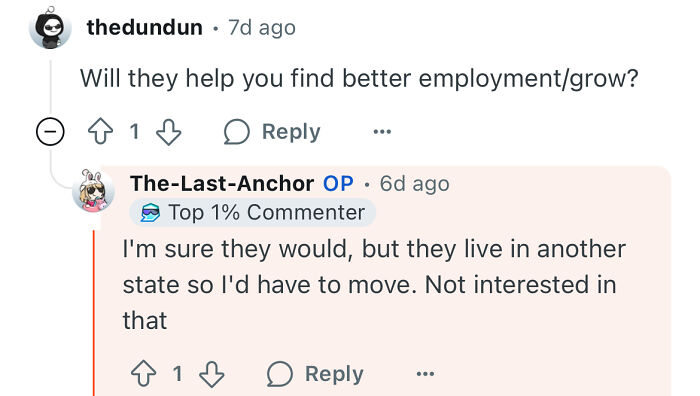Click the red thread line beside reply

94,313
